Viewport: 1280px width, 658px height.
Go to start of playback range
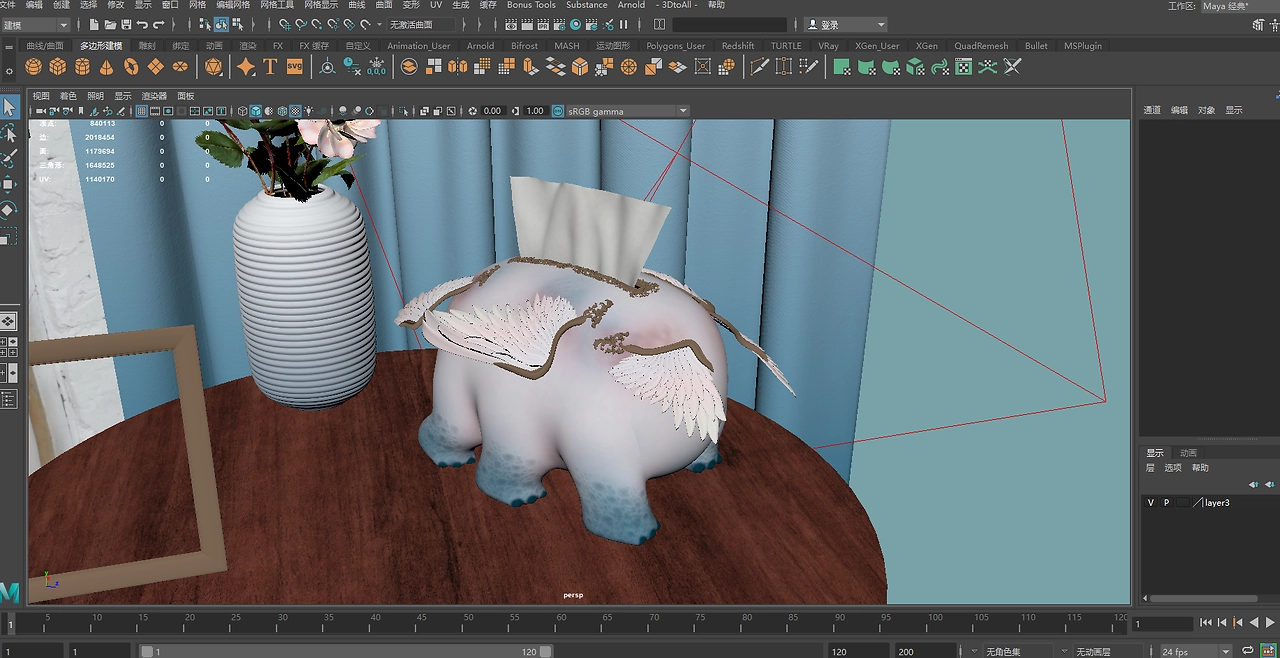[1208, 623]
